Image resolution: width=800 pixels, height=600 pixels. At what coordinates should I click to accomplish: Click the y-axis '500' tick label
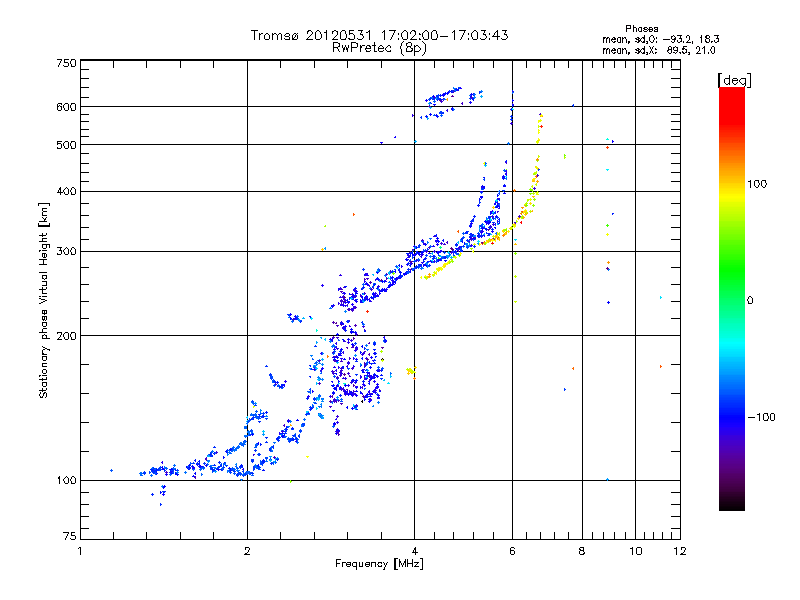(66, 145)
